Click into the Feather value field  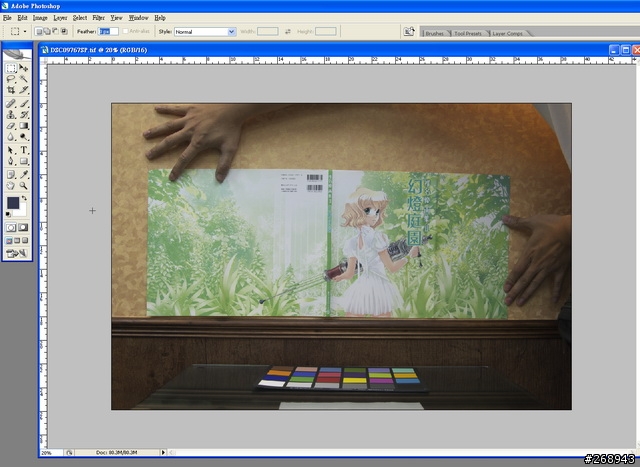point(108,31)
